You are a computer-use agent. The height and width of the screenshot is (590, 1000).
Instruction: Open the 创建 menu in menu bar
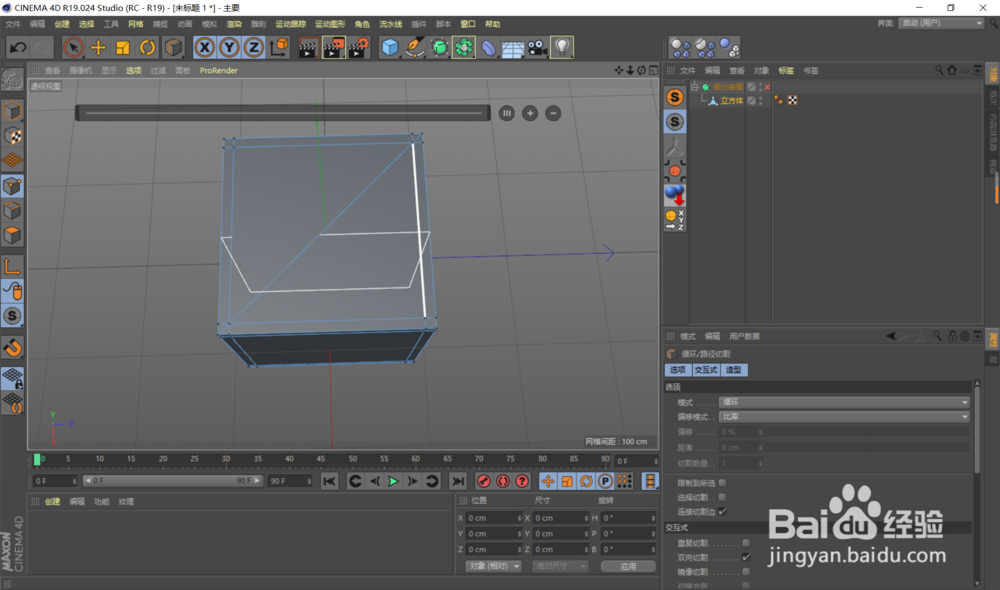(62, 24)
